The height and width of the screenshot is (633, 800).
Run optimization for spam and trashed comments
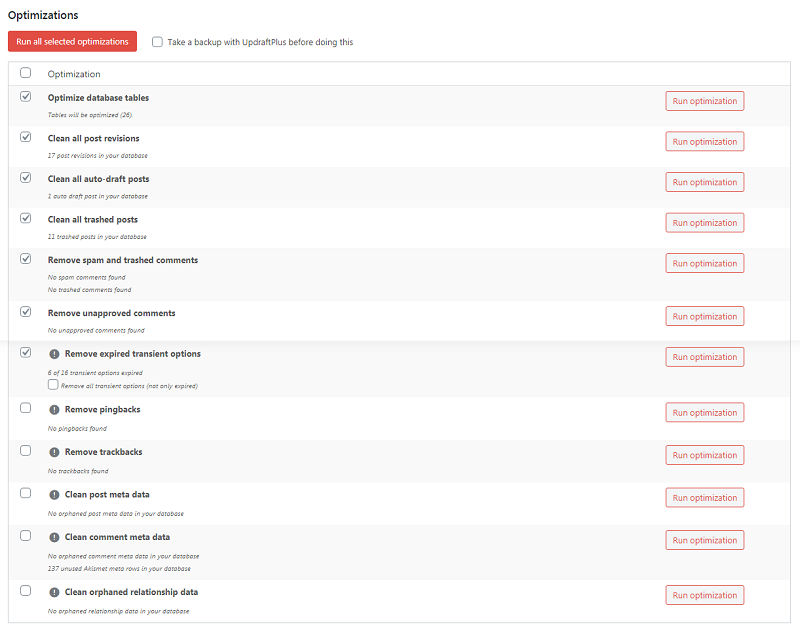click(x=705, y=263)
